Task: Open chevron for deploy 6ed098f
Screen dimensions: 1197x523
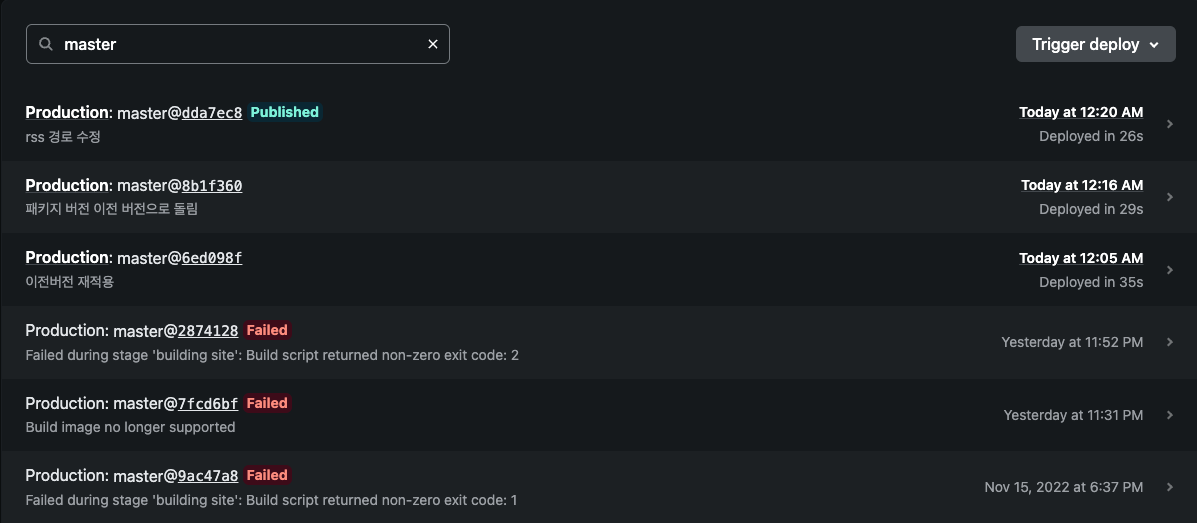Action: (x=1170, y=270)
